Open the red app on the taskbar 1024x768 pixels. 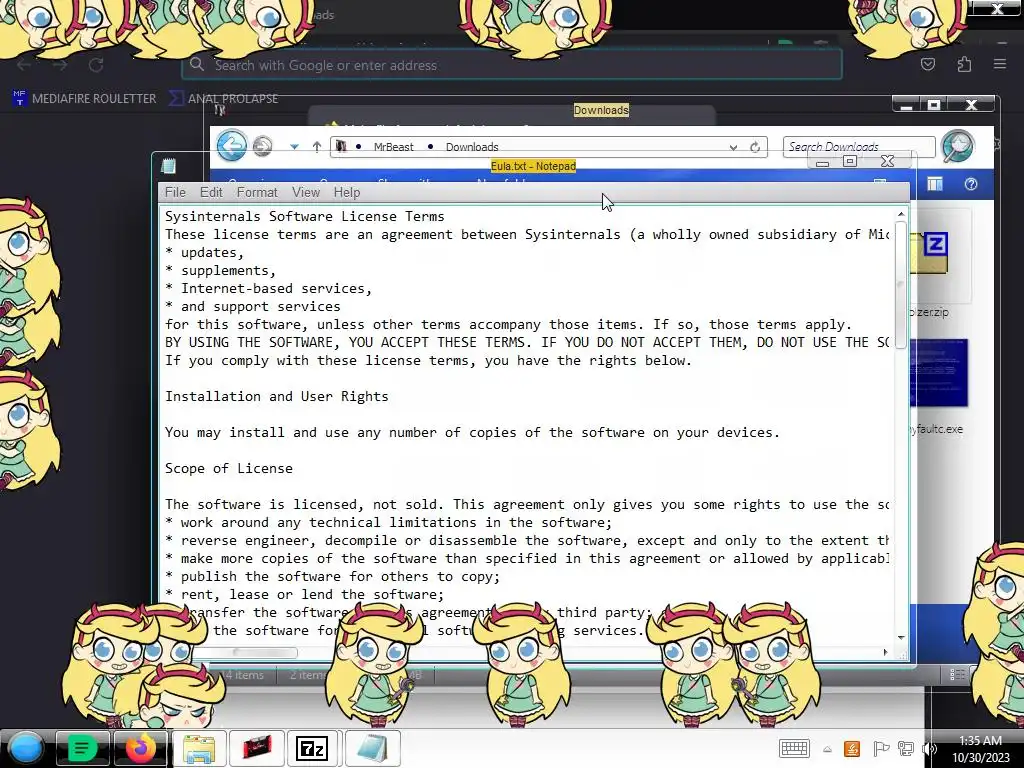pos(257,748)
